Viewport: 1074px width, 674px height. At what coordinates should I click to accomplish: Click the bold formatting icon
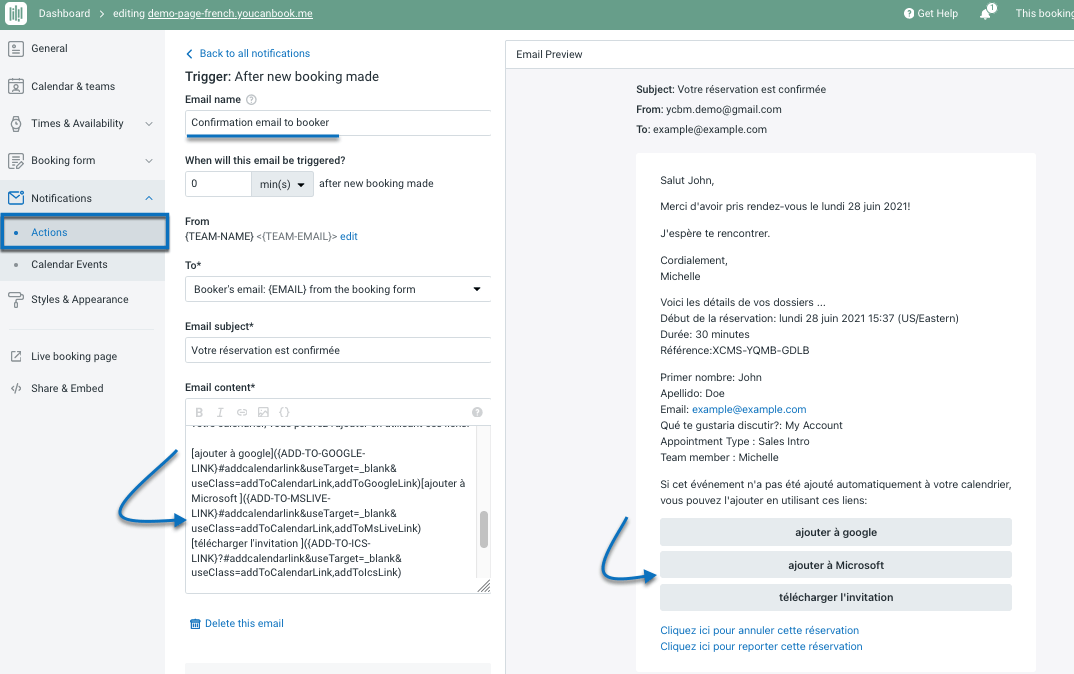coord(199,412)
